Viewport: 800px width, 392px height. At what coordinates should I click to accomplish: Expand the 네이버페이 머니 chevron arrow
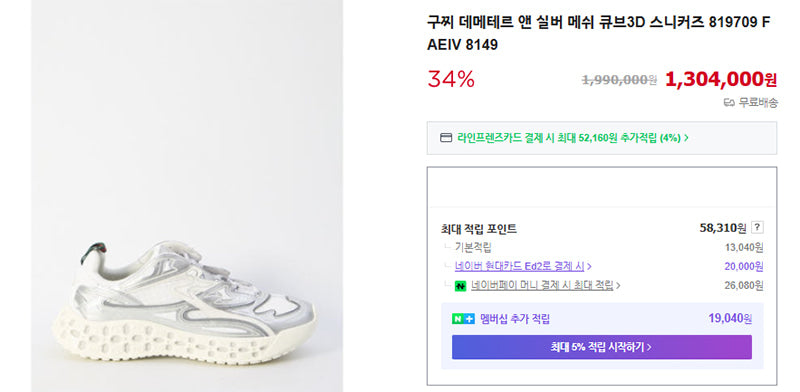[x=618, y=286]
